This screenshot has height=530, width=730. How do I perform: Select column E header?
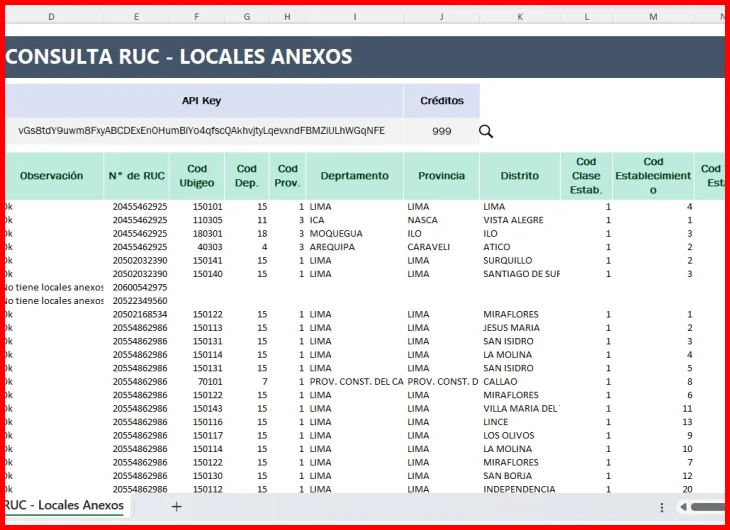coord(136,17)
